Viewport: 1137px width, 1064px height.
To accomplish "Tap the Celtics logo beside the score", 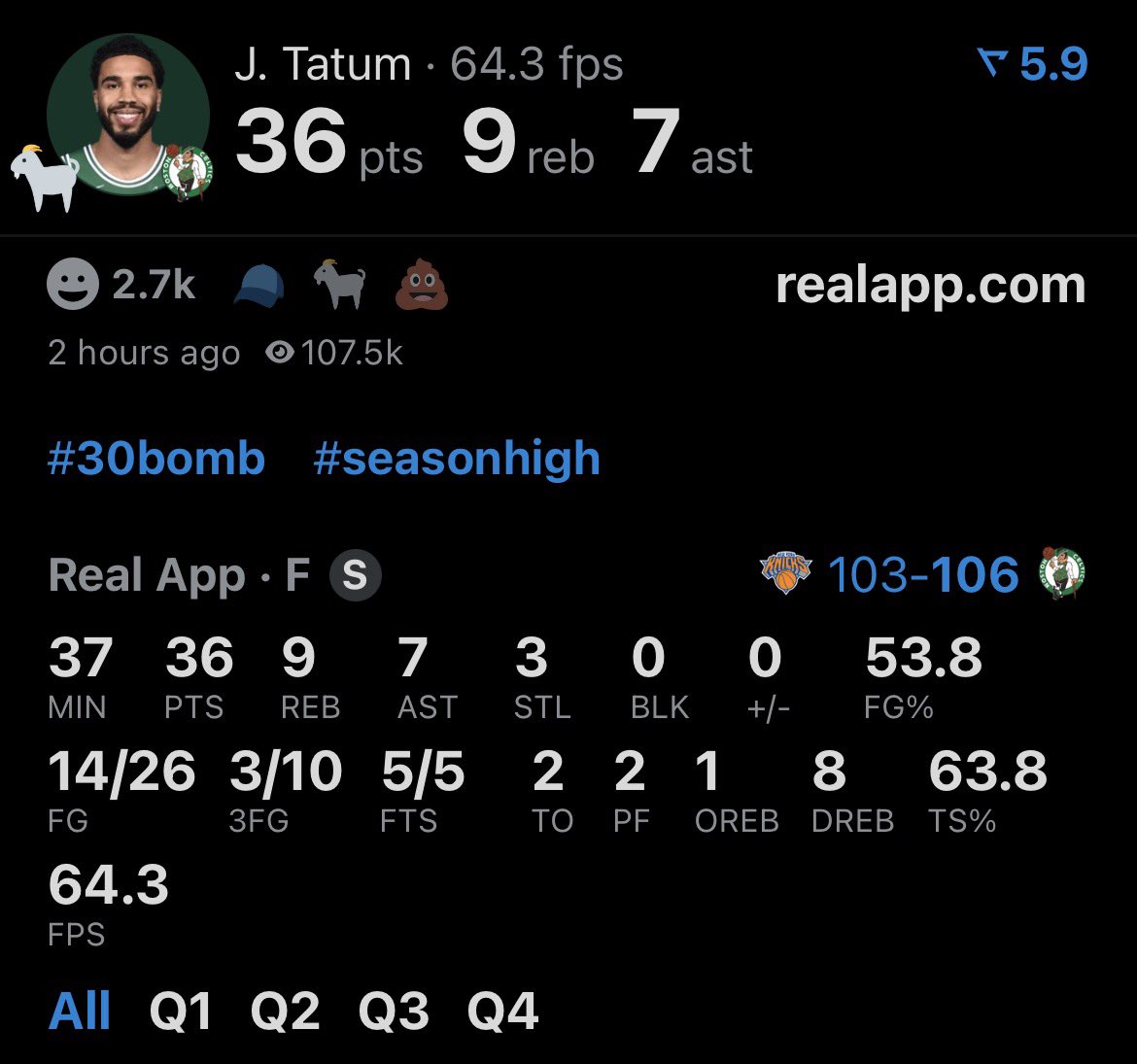I will [x=1061, y=573].
